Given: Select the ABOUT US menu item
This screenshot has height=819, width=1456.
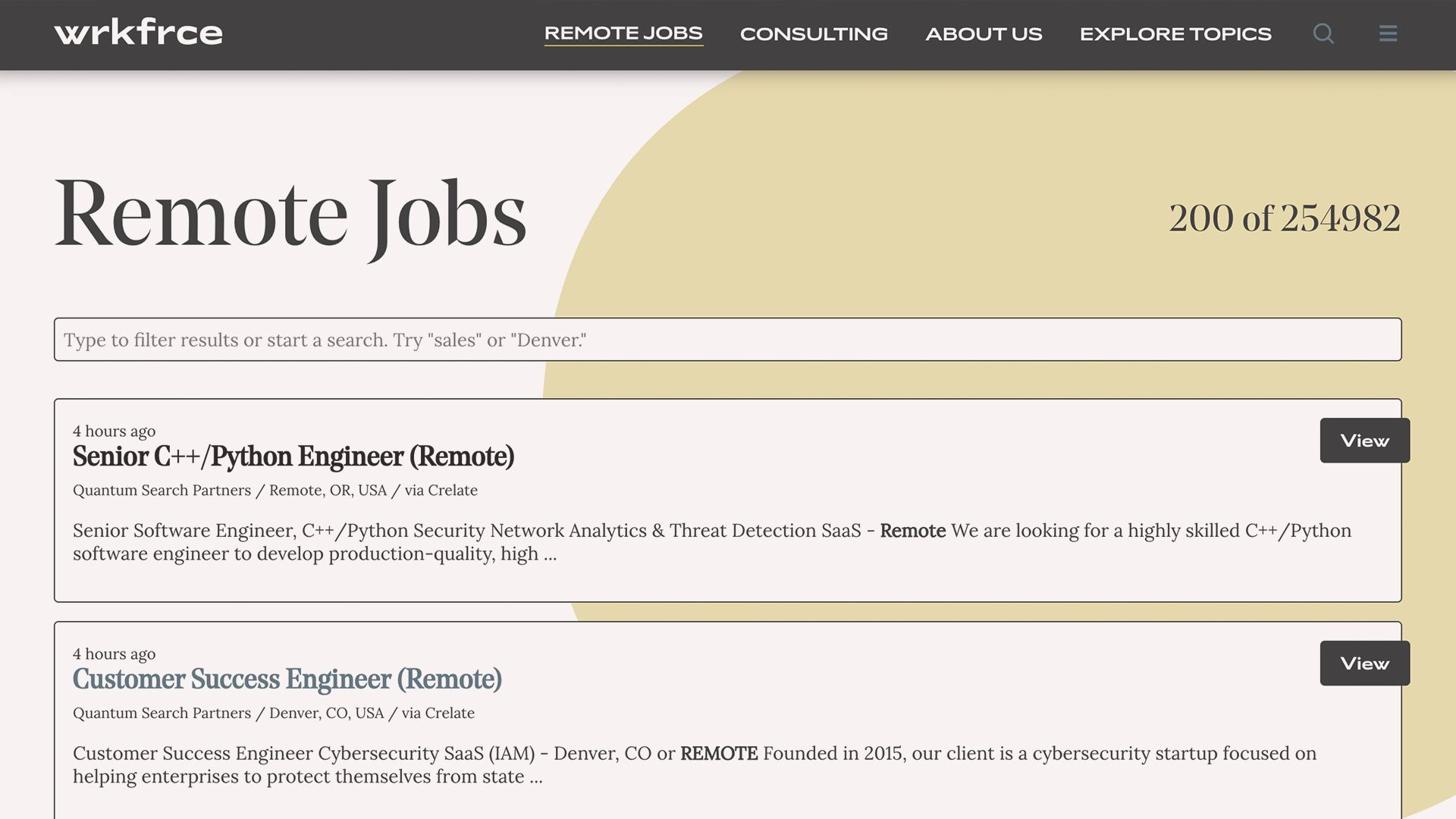Looking at the screenshot, I should [x=984, y=33].
